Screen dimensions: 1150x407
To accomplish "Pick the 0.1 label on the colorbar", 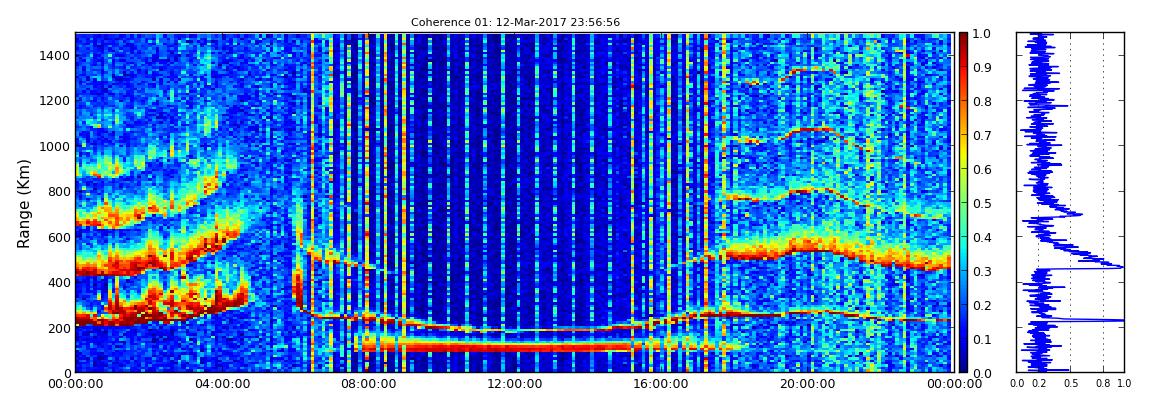I will [x=982, y=340].
